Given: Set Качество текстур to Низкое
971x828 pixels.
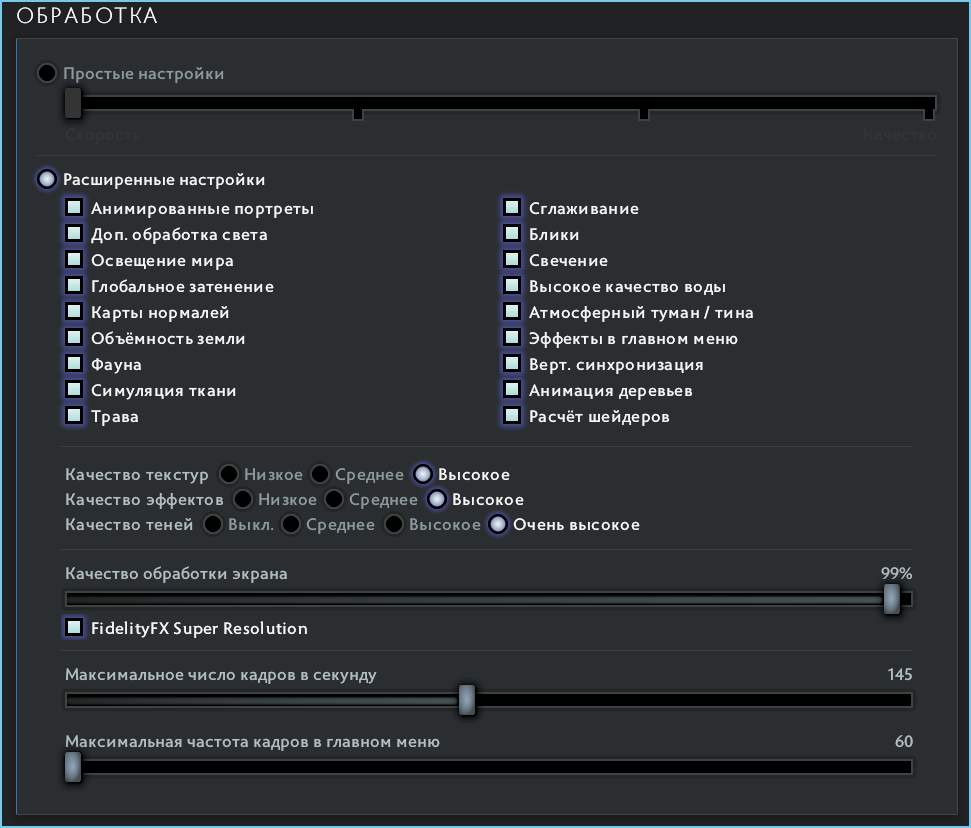Looking at the screenshot, I should tap(229, 474).
